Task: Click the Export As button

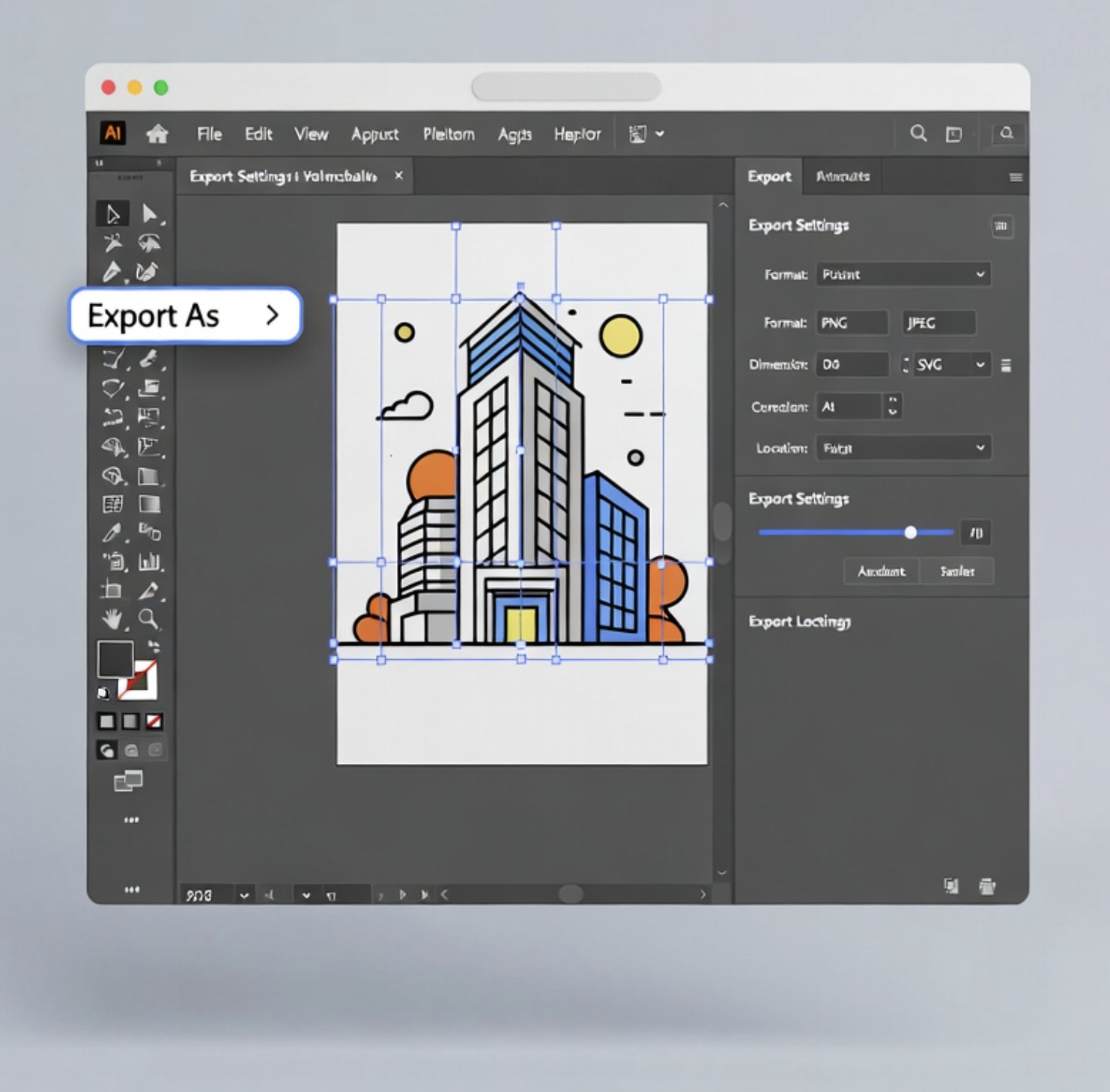Action: [185, 315]
